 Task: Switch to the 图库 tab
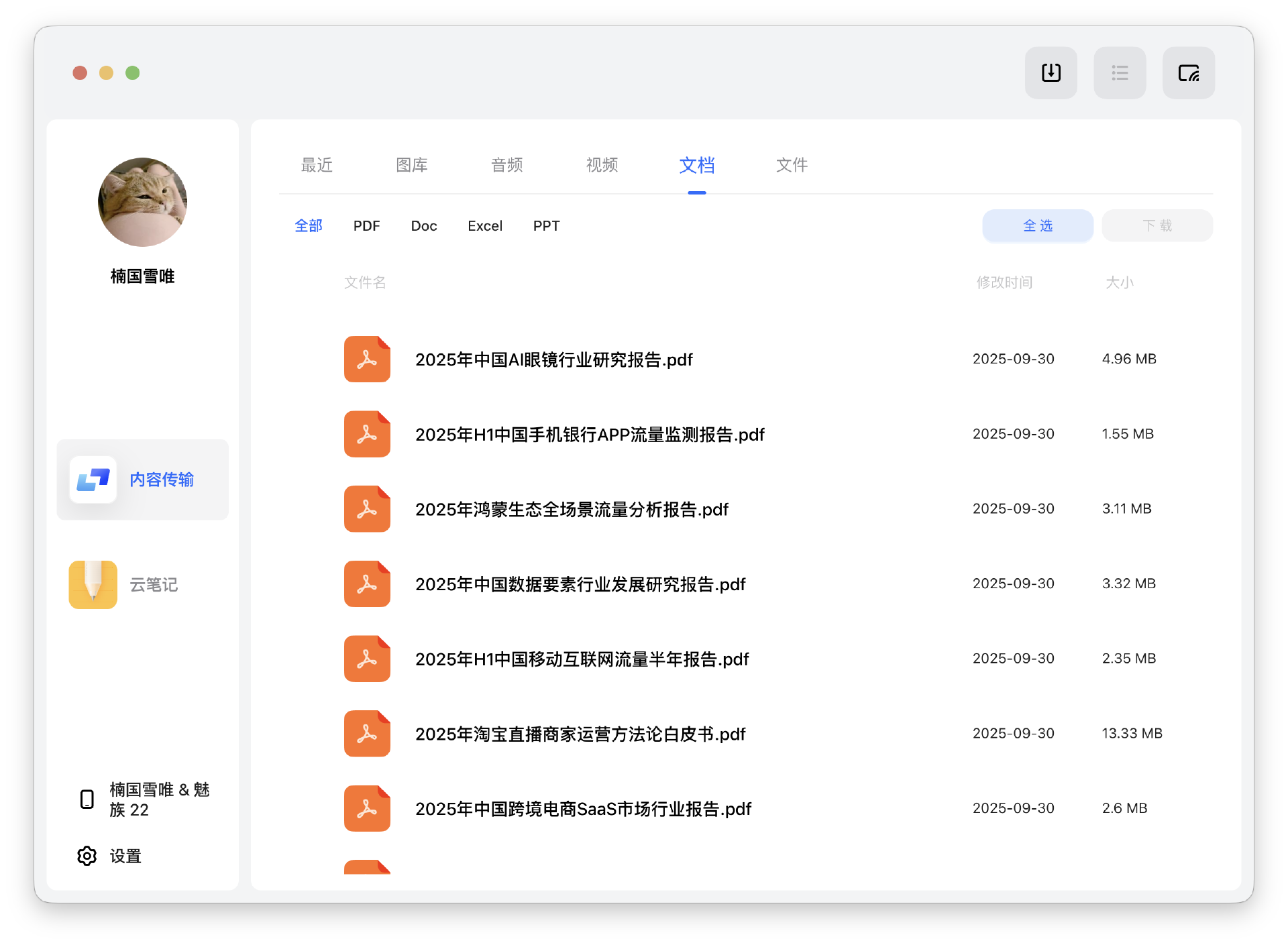click(x=411, y=165)
